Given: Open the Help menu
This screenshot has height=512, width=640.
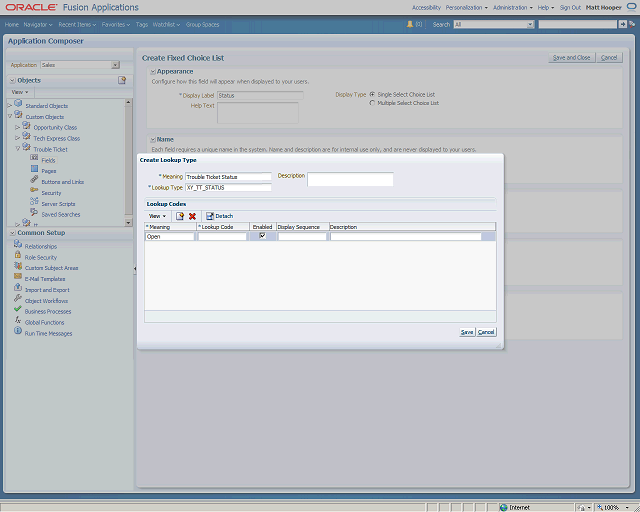Looking at the screenshot, I should tap(546, 7).
